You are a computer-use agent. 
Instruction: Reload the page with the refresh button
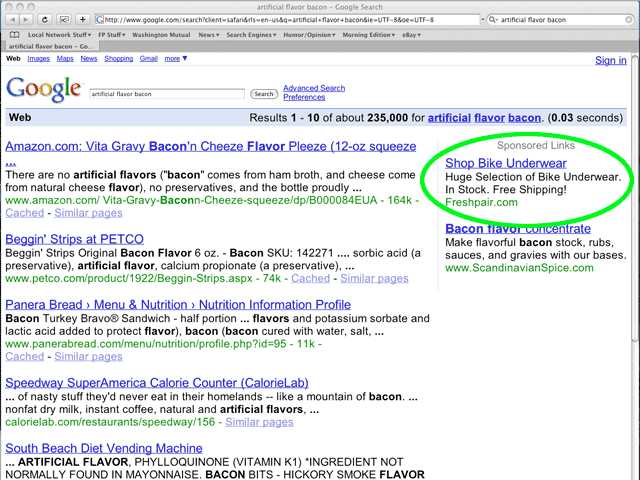[x=45, y=19]
